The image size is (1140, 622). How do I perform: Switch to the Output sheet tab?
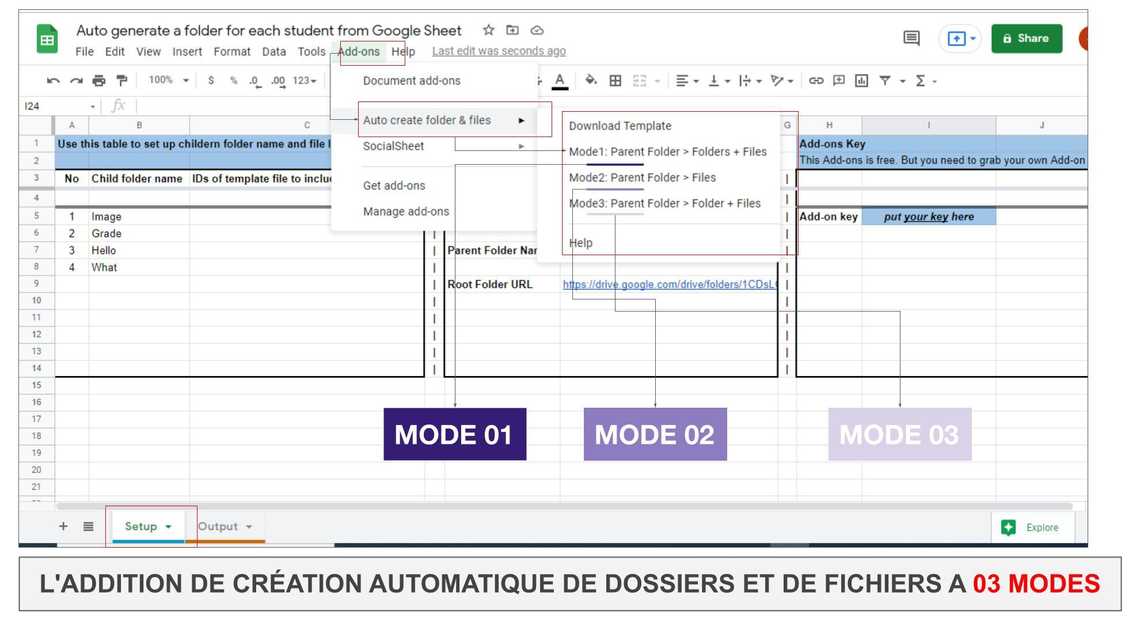point(218,526)
